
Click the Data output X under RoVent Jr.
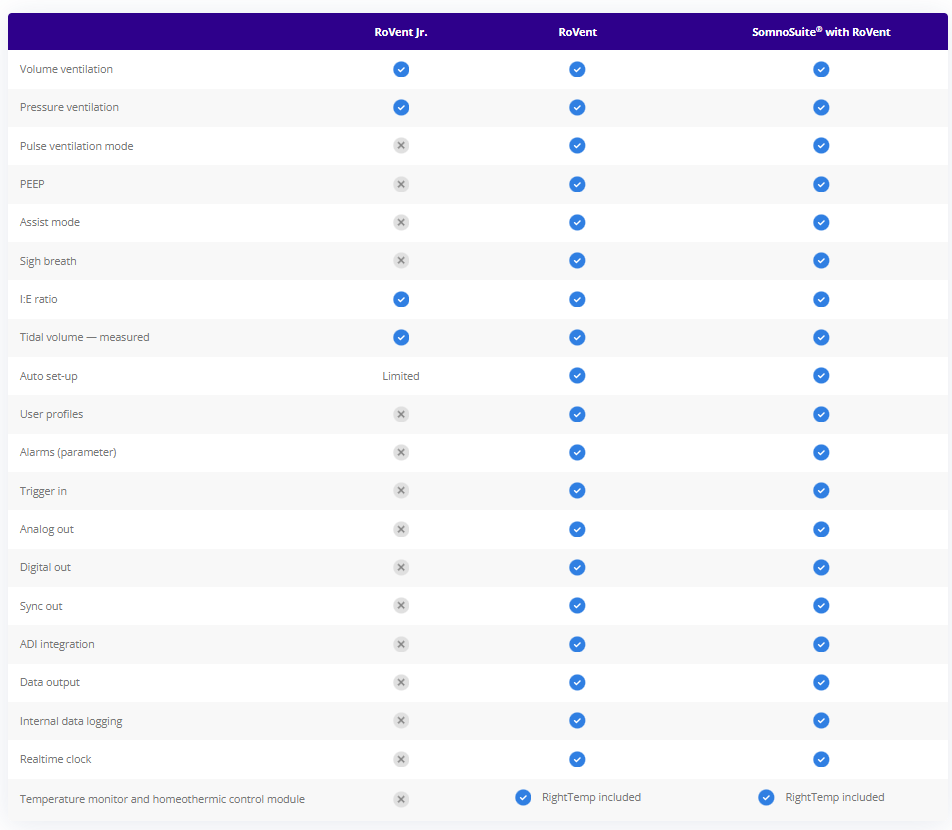point(401,682)
